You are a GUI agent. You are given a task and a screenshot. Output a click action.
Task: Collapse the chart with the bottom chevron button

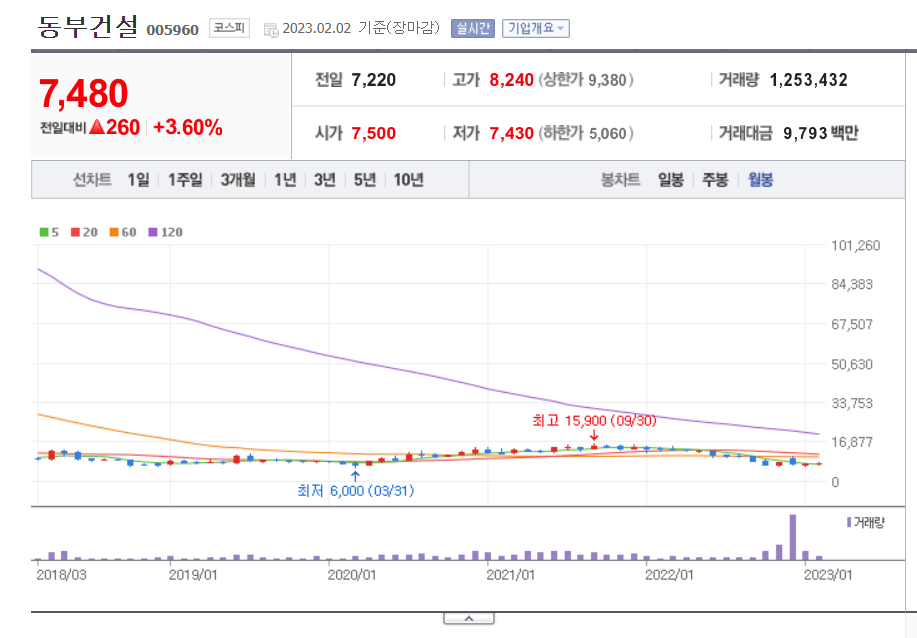(469, 618)
